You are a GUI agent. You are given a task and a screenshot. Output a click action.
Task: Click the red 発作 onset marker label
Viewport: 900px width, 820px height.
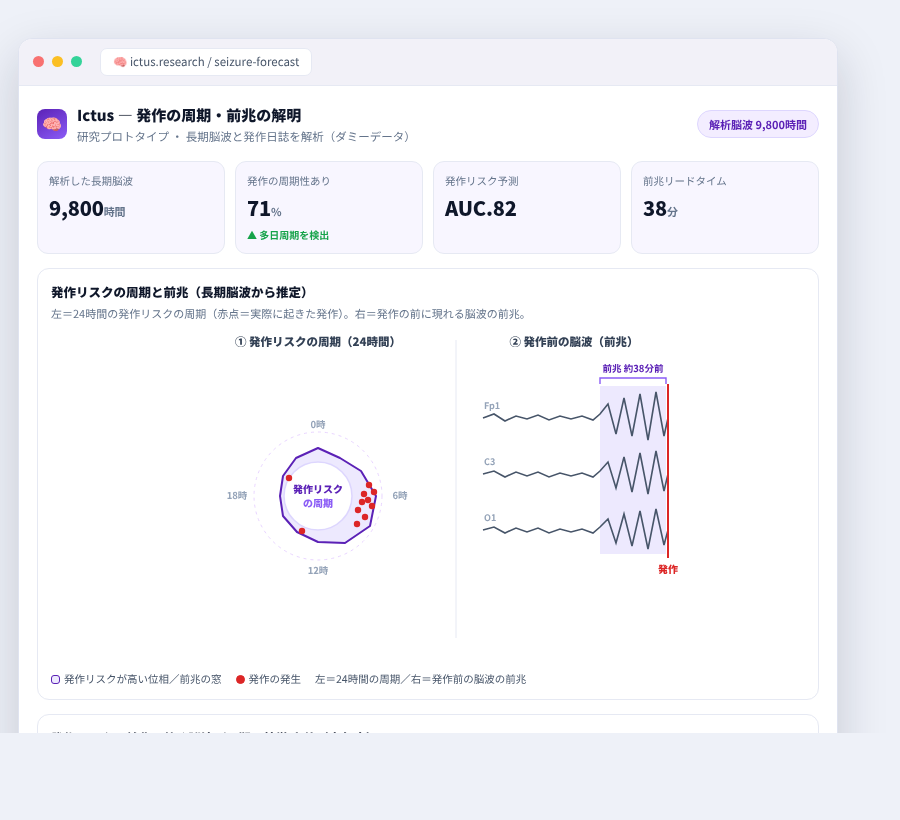668,569
